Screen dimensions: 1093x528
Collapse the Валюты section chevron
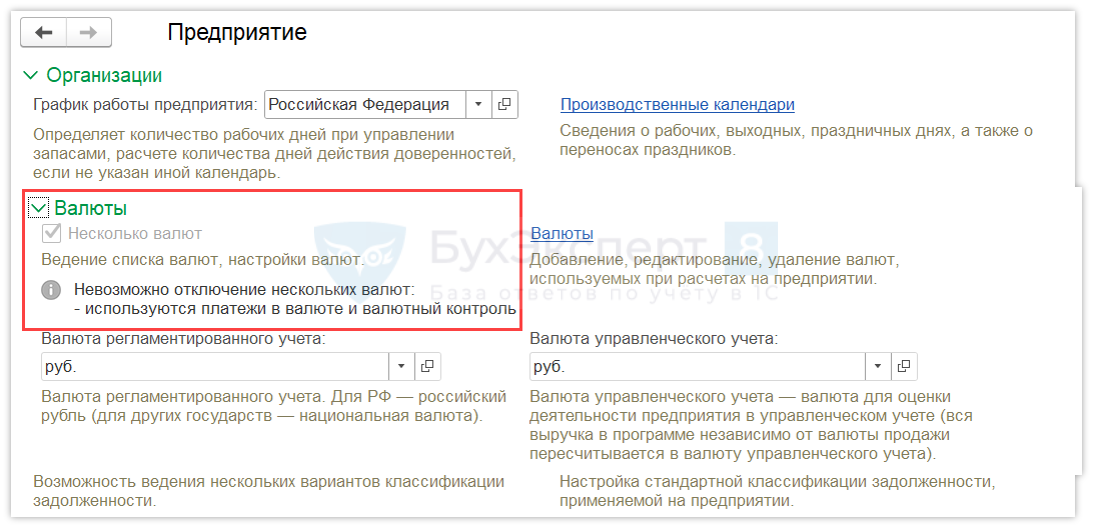pyautogui.click(x=39, y=208)
